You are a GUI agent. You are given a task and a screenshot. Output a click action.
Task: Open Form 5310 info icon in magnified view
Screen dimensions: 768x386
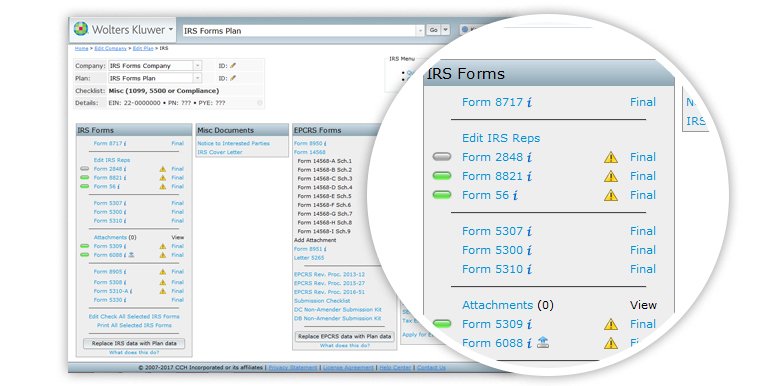(529, 269)
